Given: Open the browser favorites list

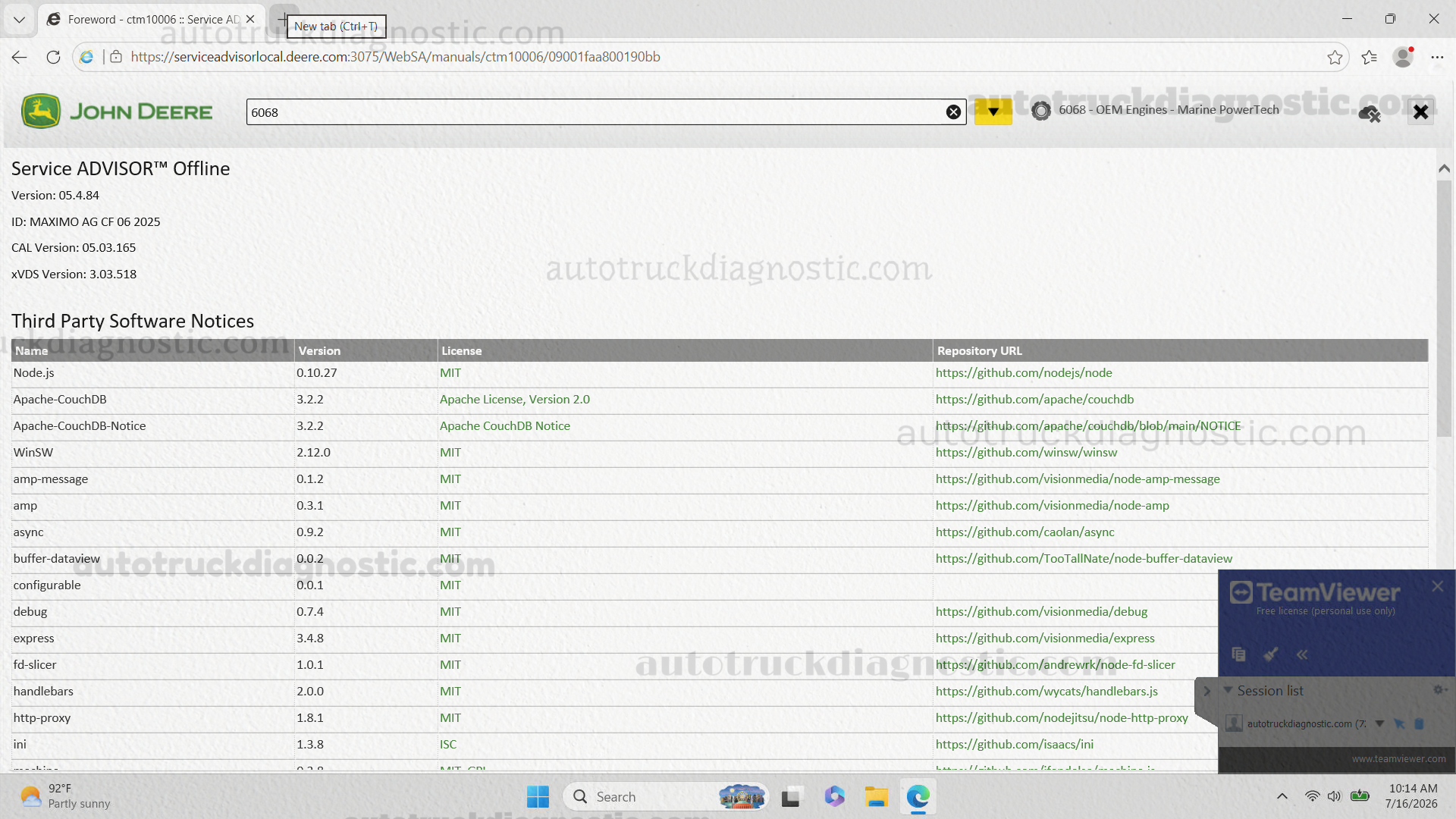Looking at the screenshot, I should tap(1369, 57).
